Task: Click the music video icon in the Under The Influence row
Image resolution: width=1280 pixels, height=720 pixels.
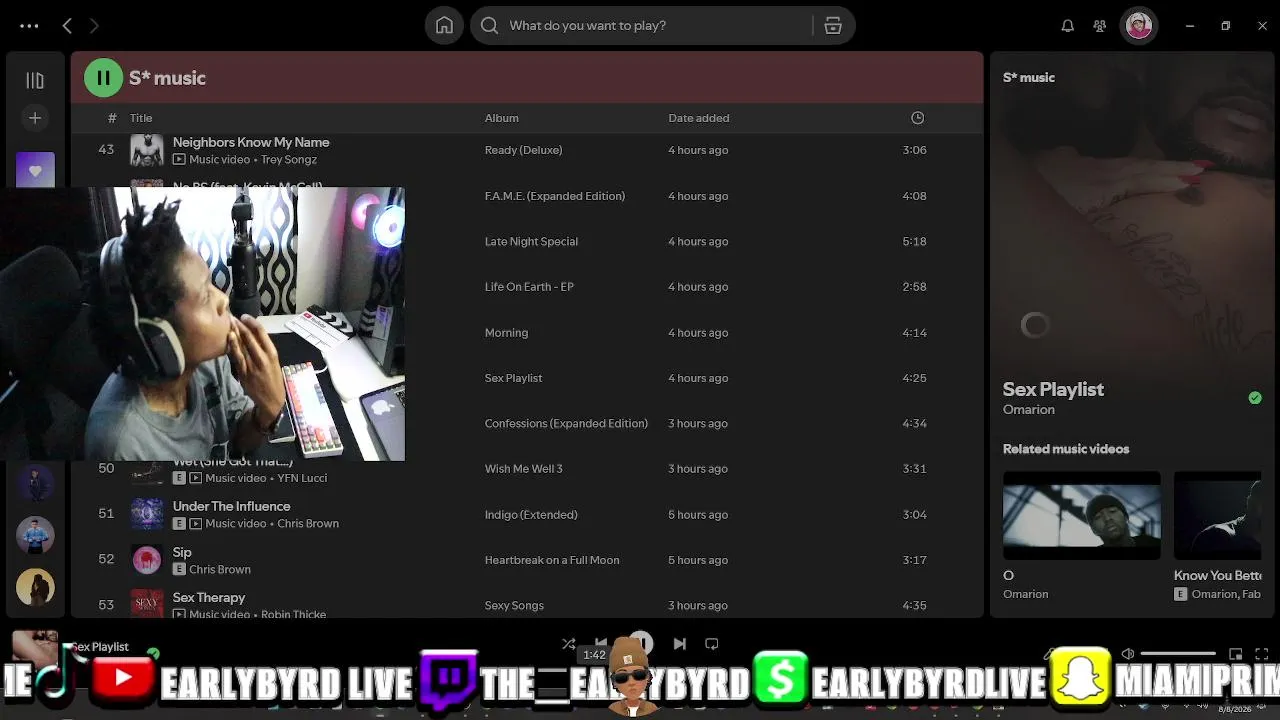Action: pyautogui.click(x=195, y=524)
